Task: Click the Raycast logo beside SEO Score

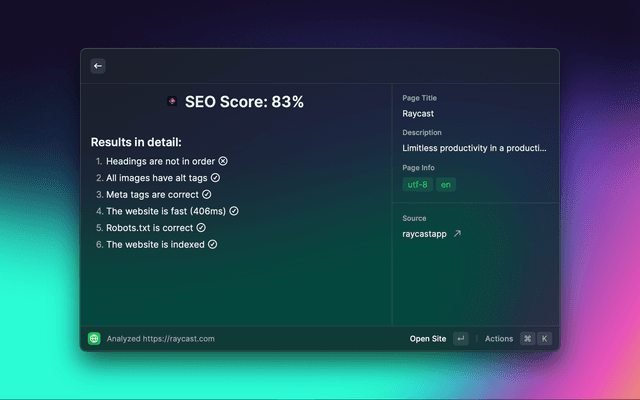Action: tap(172, 102)
